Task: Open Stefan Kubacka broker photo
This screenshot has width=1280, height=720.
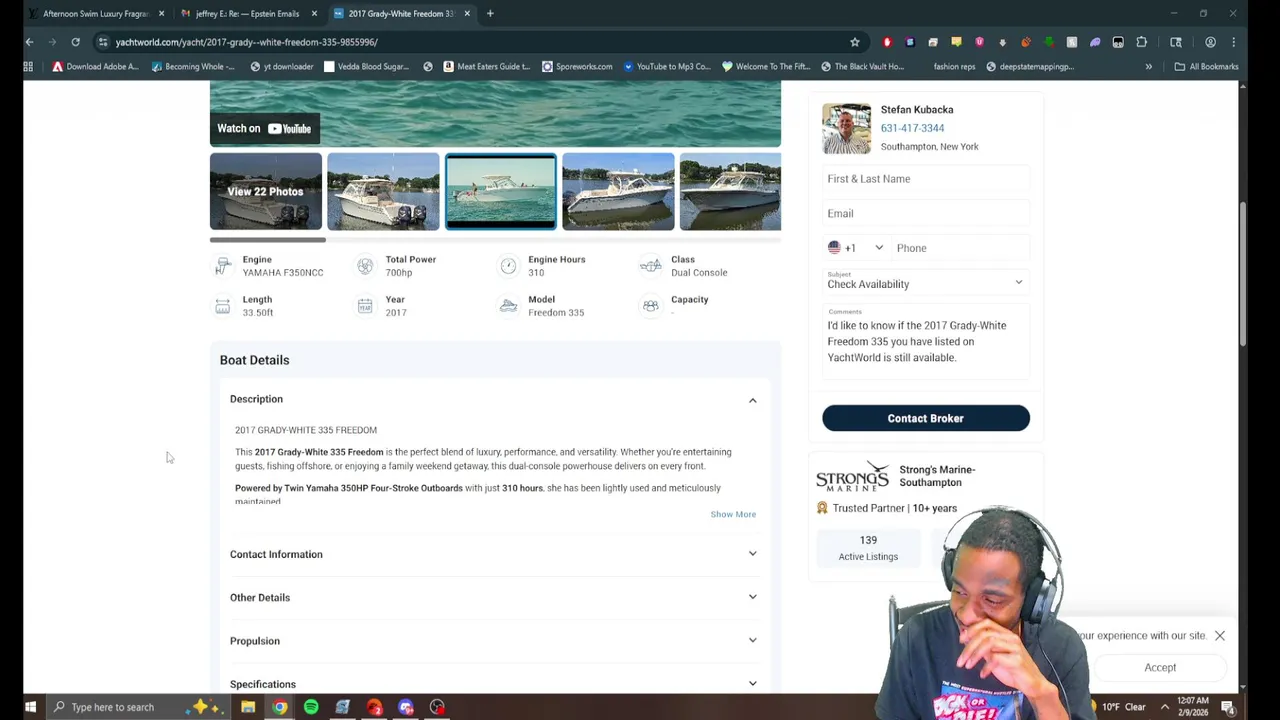Action: click(x=847, y=129)
